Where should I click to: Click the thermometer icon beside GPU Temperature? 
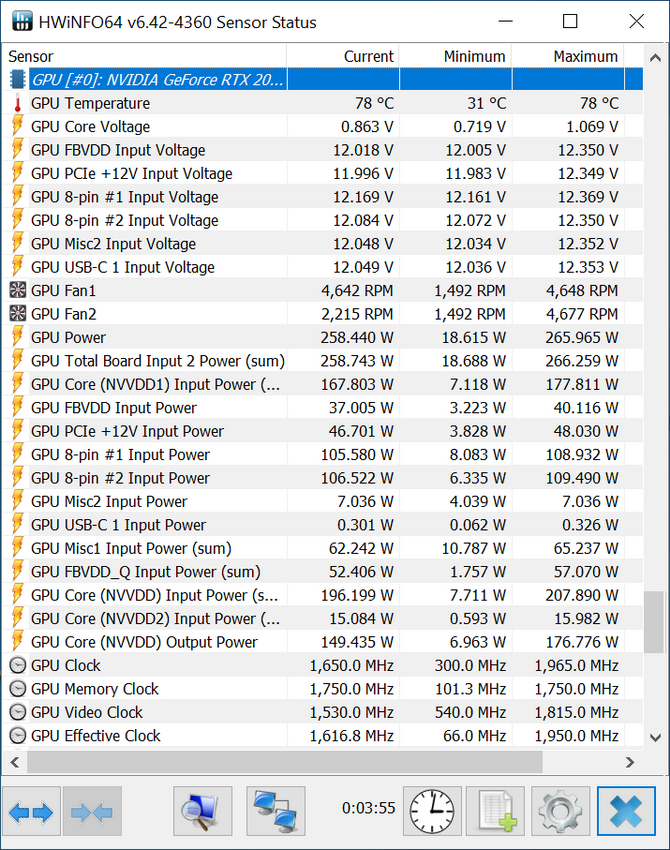(x=17, y=103)
